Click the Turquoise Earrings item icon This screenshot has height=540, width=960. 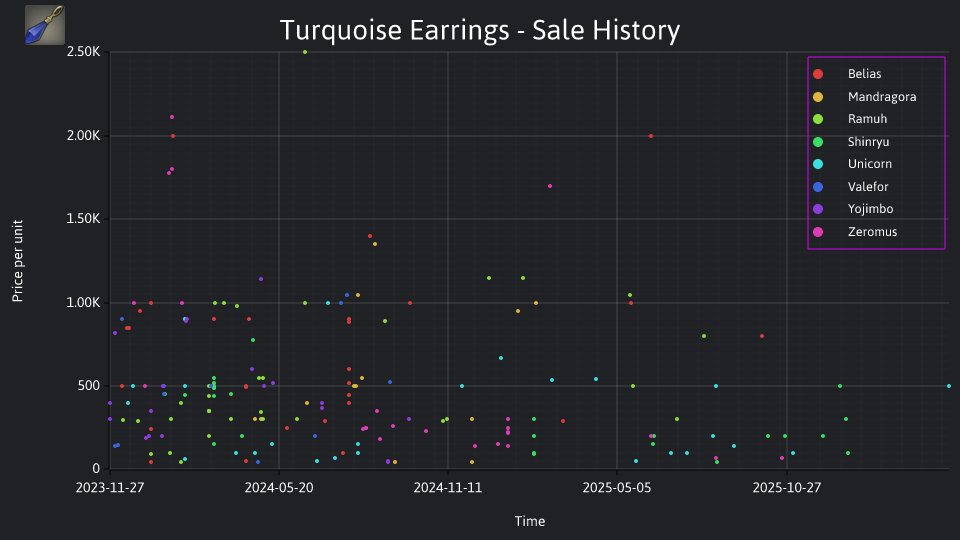click(x=45, y=25)
